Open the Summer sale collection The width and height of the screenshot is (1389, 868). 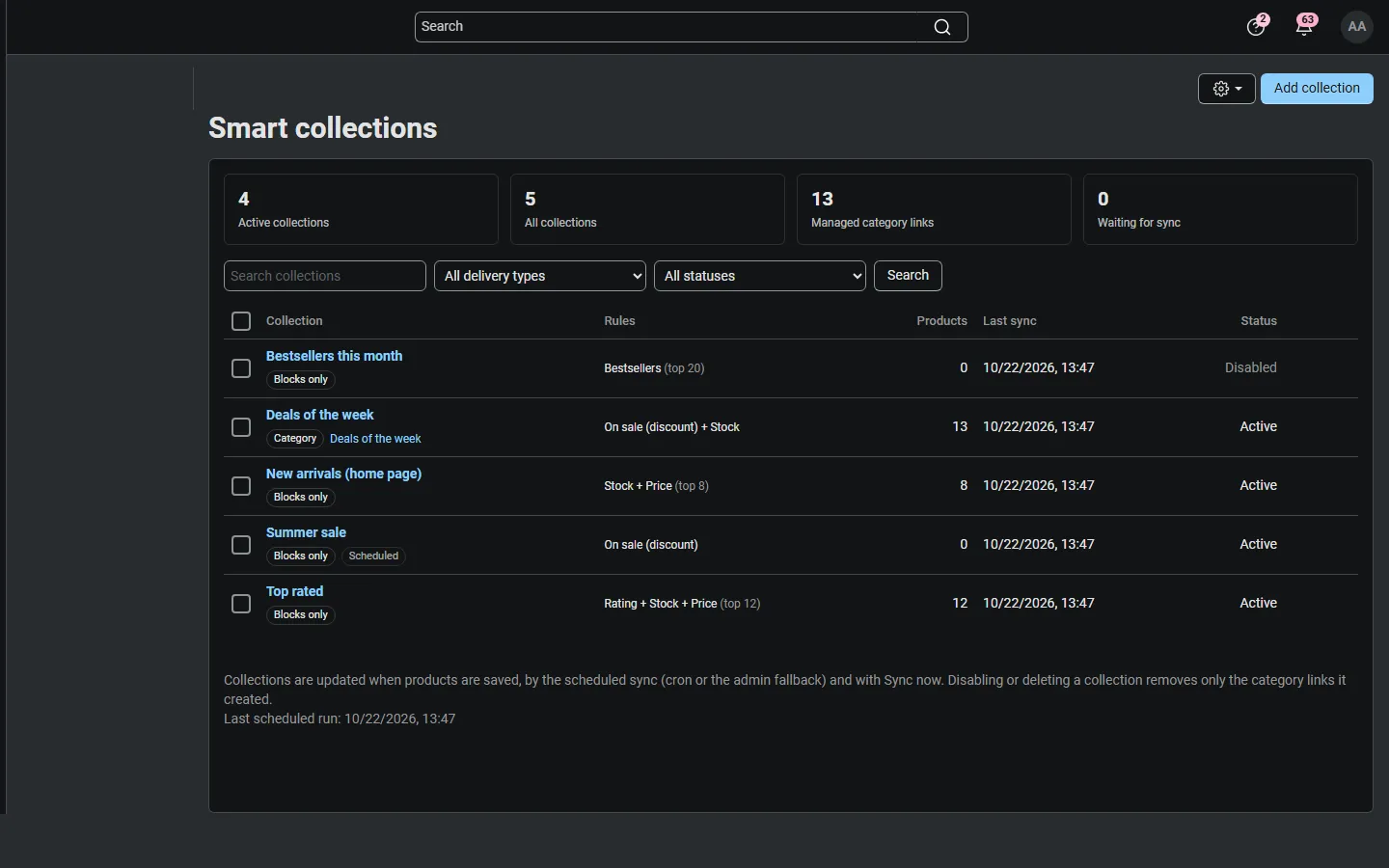[306, 532]
